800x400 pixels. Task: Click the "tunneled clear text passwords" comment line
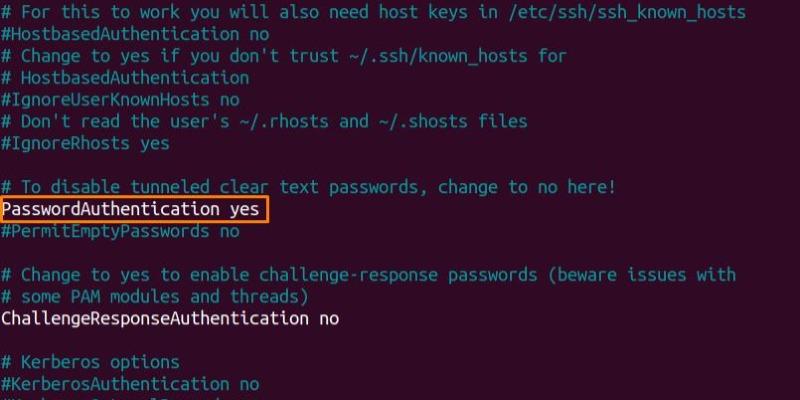pos(300,187)
